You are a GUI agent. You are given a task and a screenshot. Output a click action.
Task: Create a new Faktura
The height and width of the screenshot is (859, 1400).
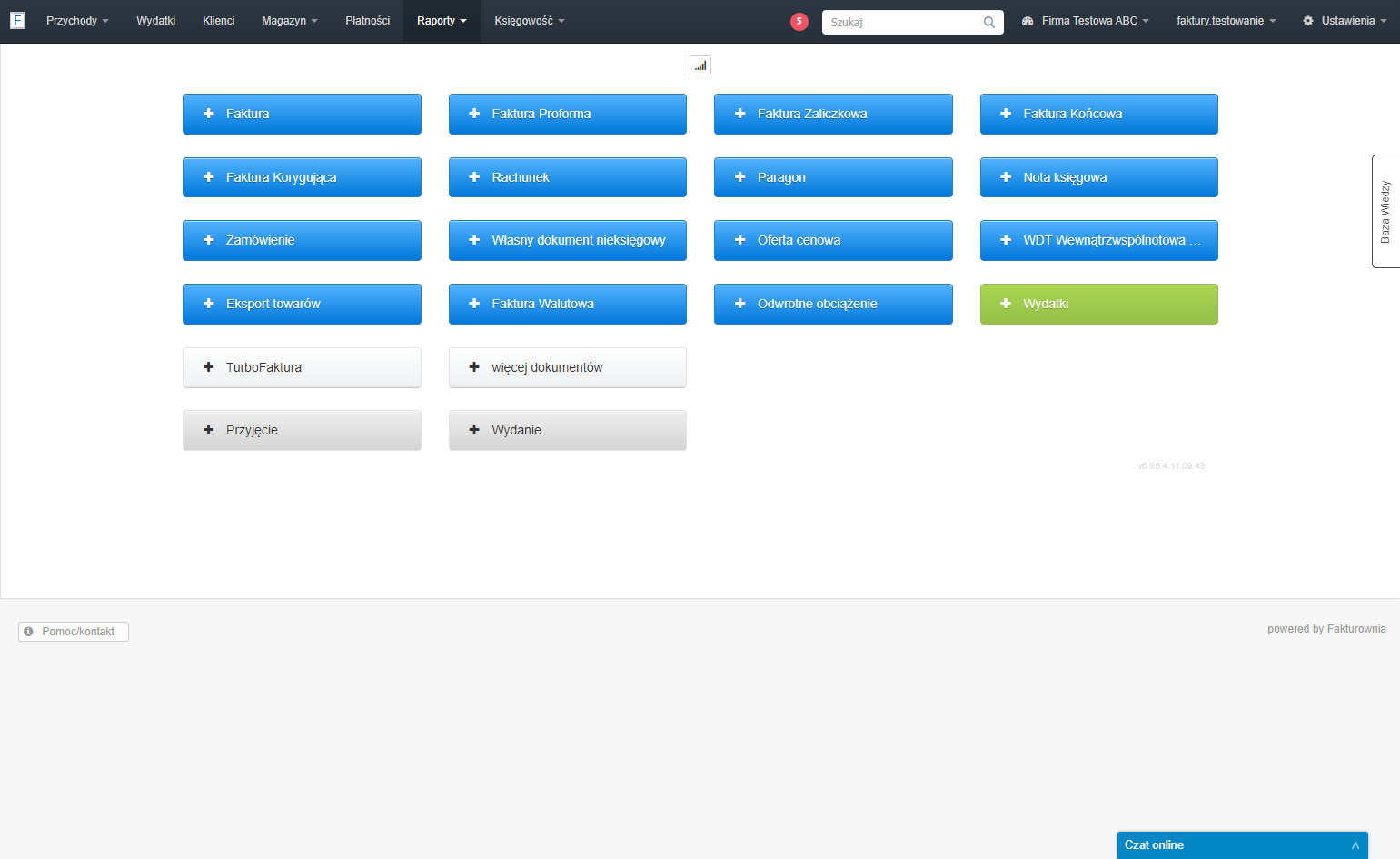click(302, 114)
